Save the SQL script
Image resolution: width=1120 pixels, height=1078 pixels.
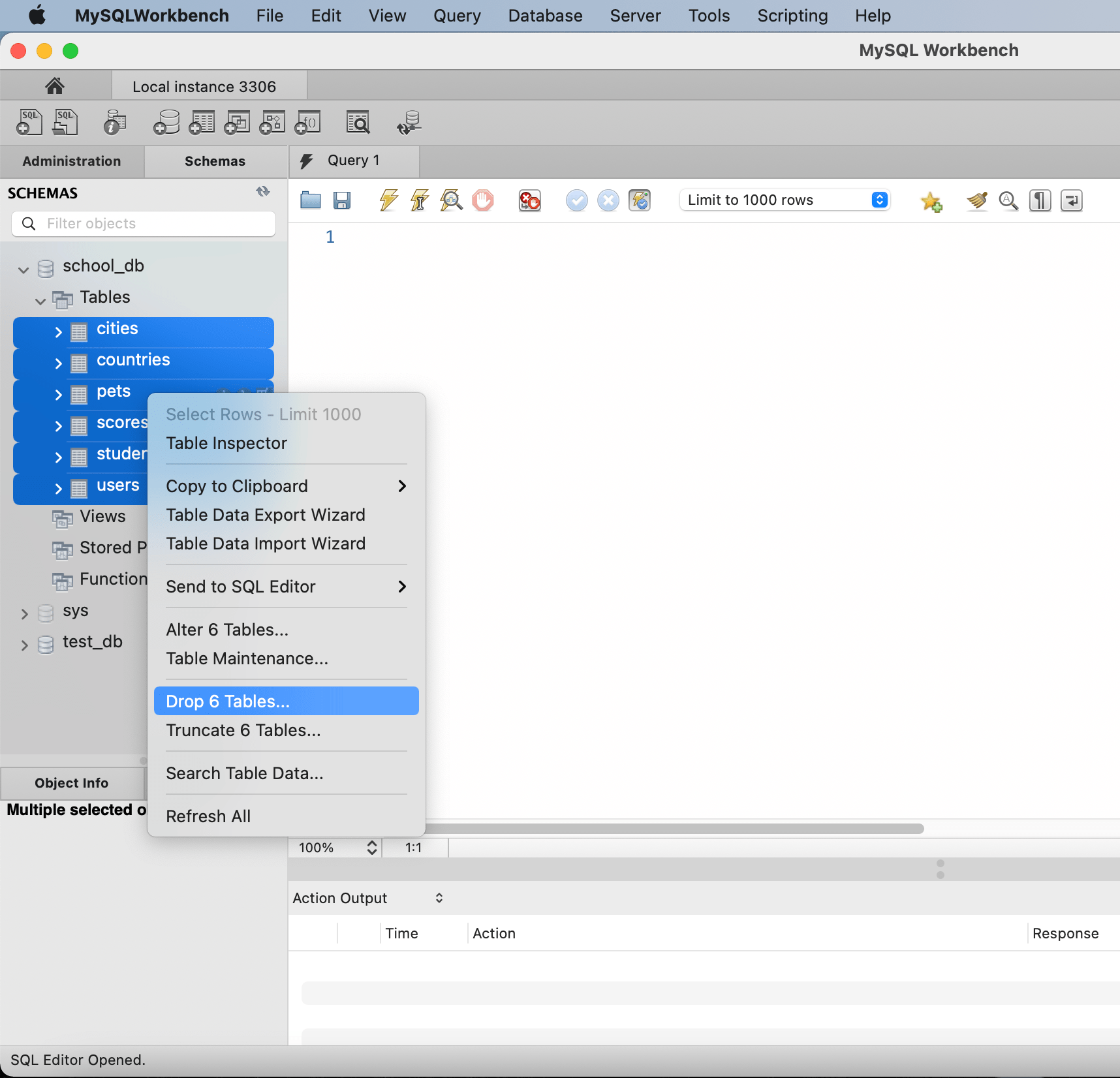click(x=341, y=200)
